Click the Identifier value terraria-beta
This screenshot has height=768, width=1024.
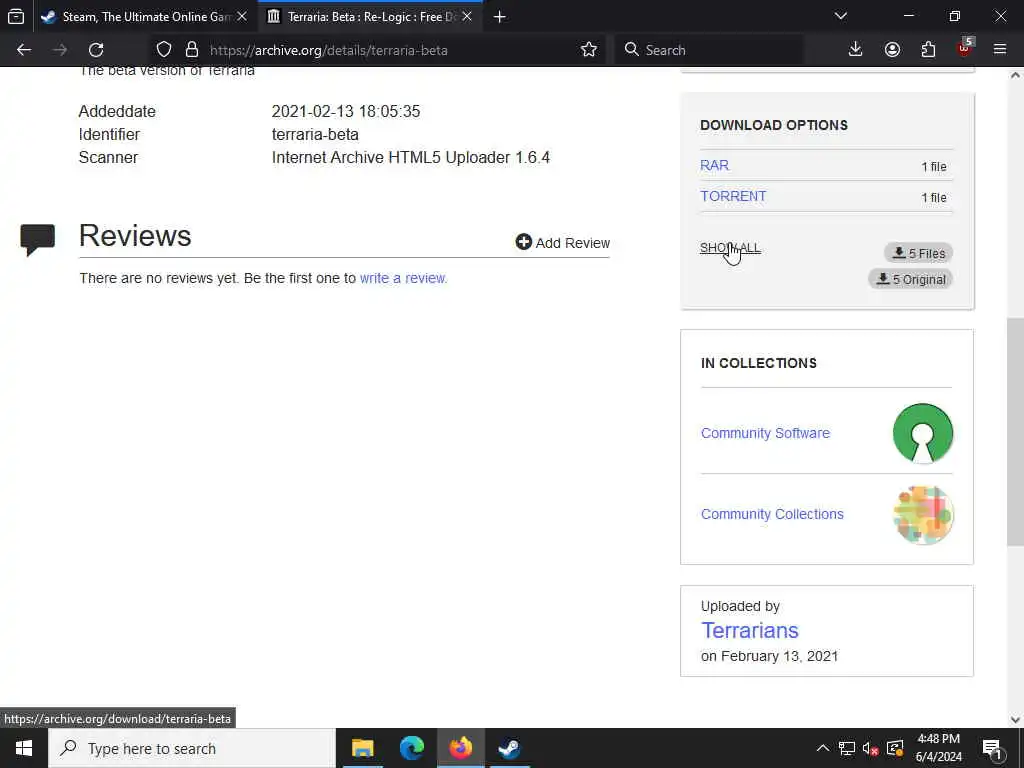(x=315, y=135)
